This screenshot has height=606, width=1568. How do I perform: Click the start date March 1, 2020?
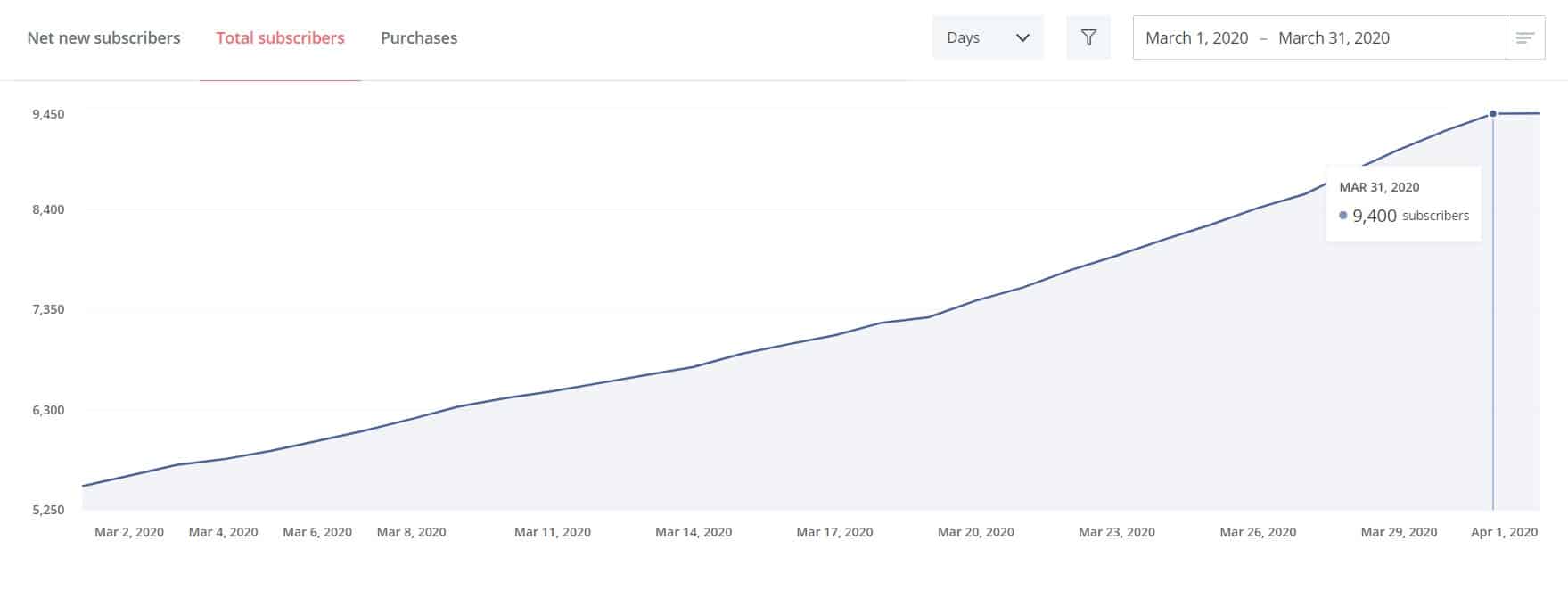coord(1196,37)
